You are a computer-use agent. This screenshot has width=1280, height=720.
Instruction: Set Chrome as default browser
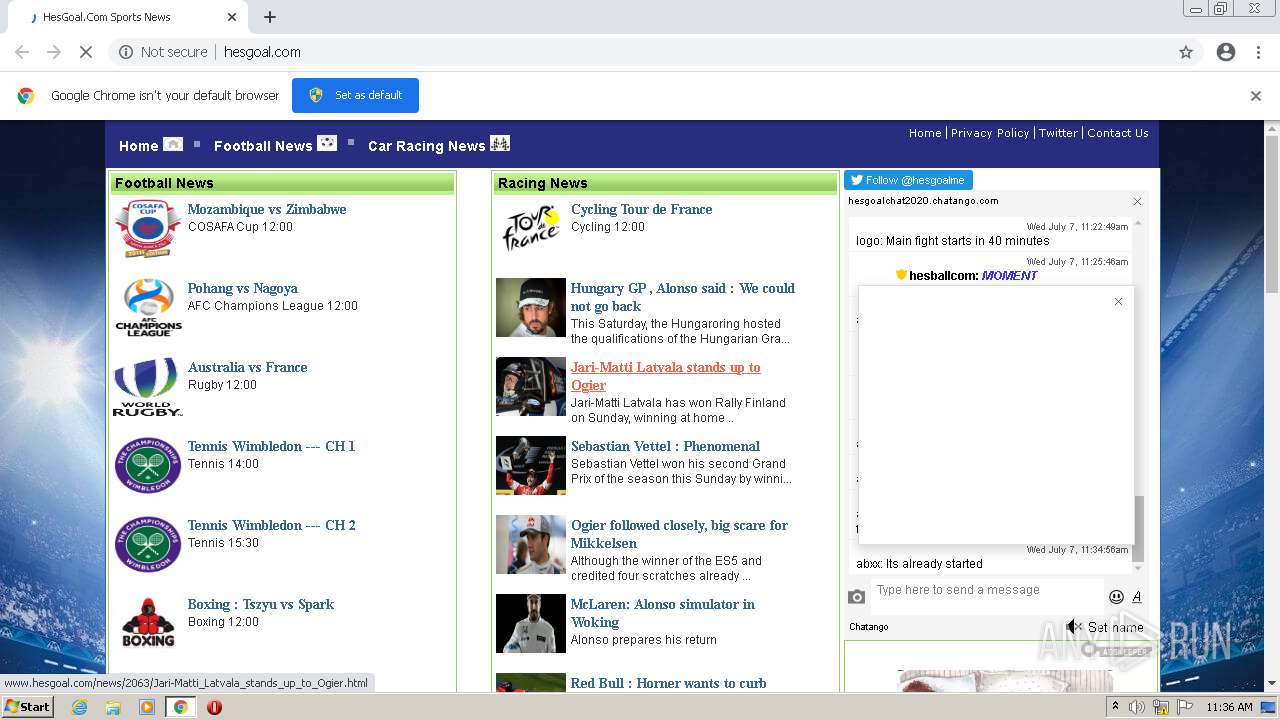pyautogui.click(x=355, y=95)
